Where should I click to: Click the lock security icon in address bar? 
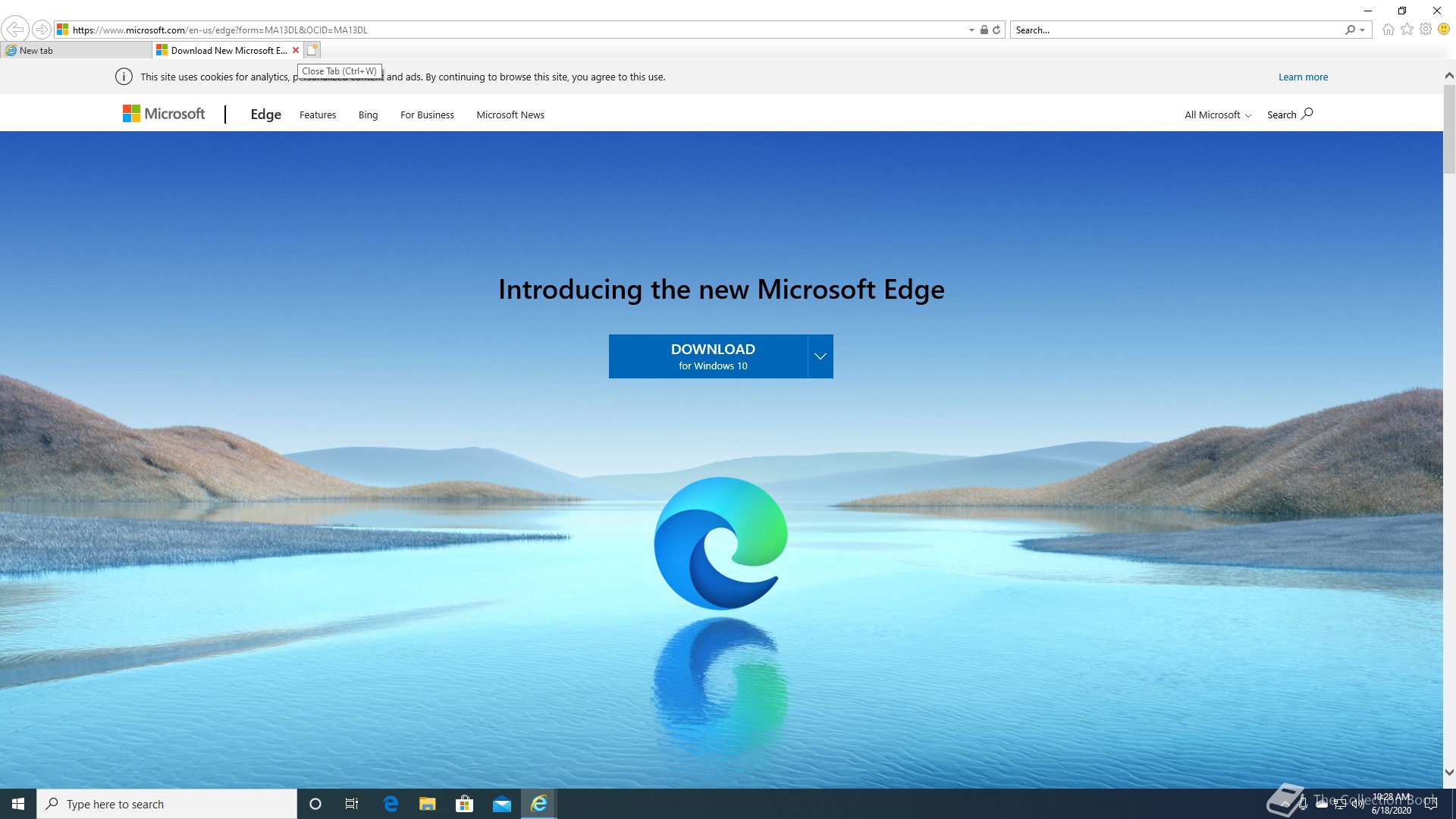point(984,30)
